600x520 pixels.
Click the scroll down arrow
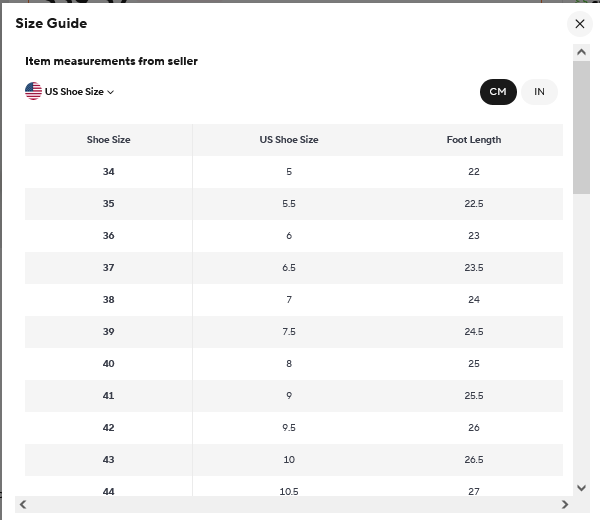[581, 488]
